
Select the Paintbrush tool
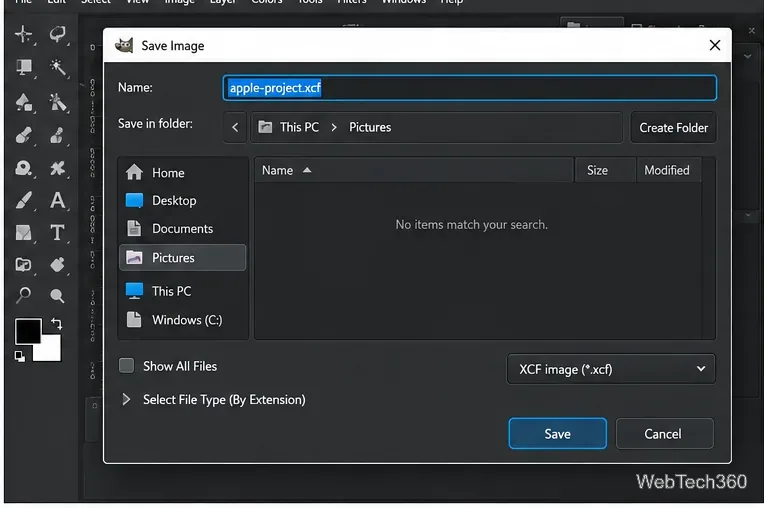[23, 200]
